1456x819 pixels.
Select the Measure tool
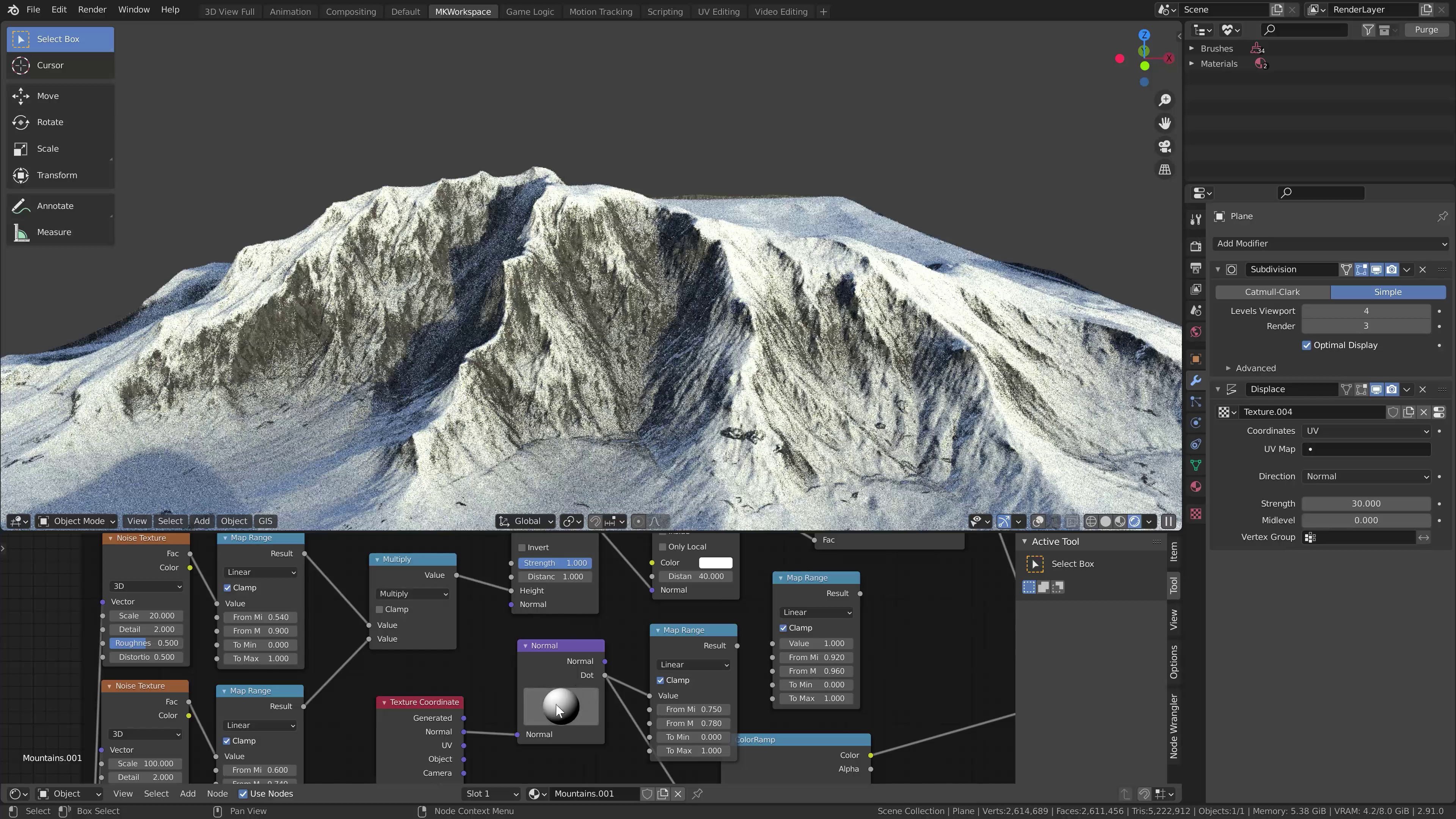61,232
